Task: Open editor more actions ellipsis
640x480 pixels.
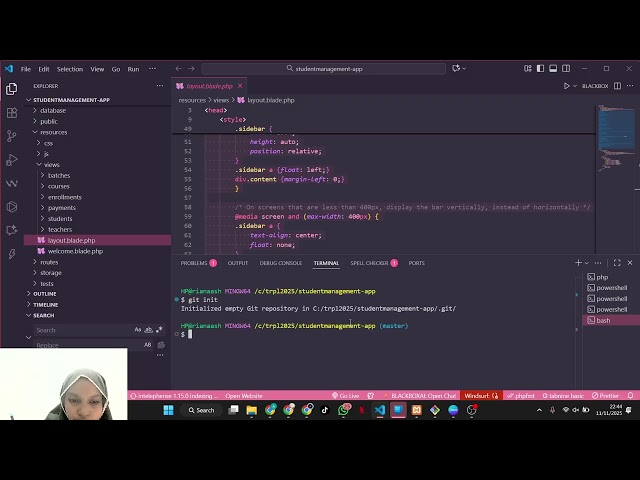Action: (x=630, y=86)
